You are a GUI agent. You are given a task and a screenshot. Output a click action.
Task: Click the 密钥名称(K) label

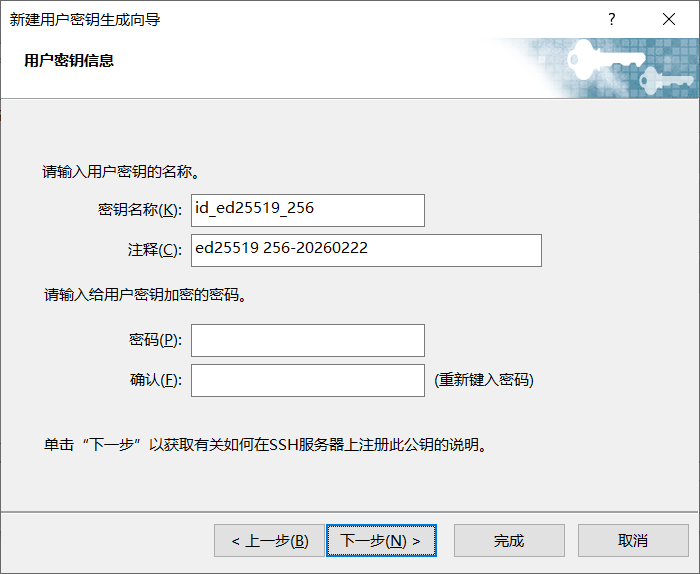(x=140, y=210)
